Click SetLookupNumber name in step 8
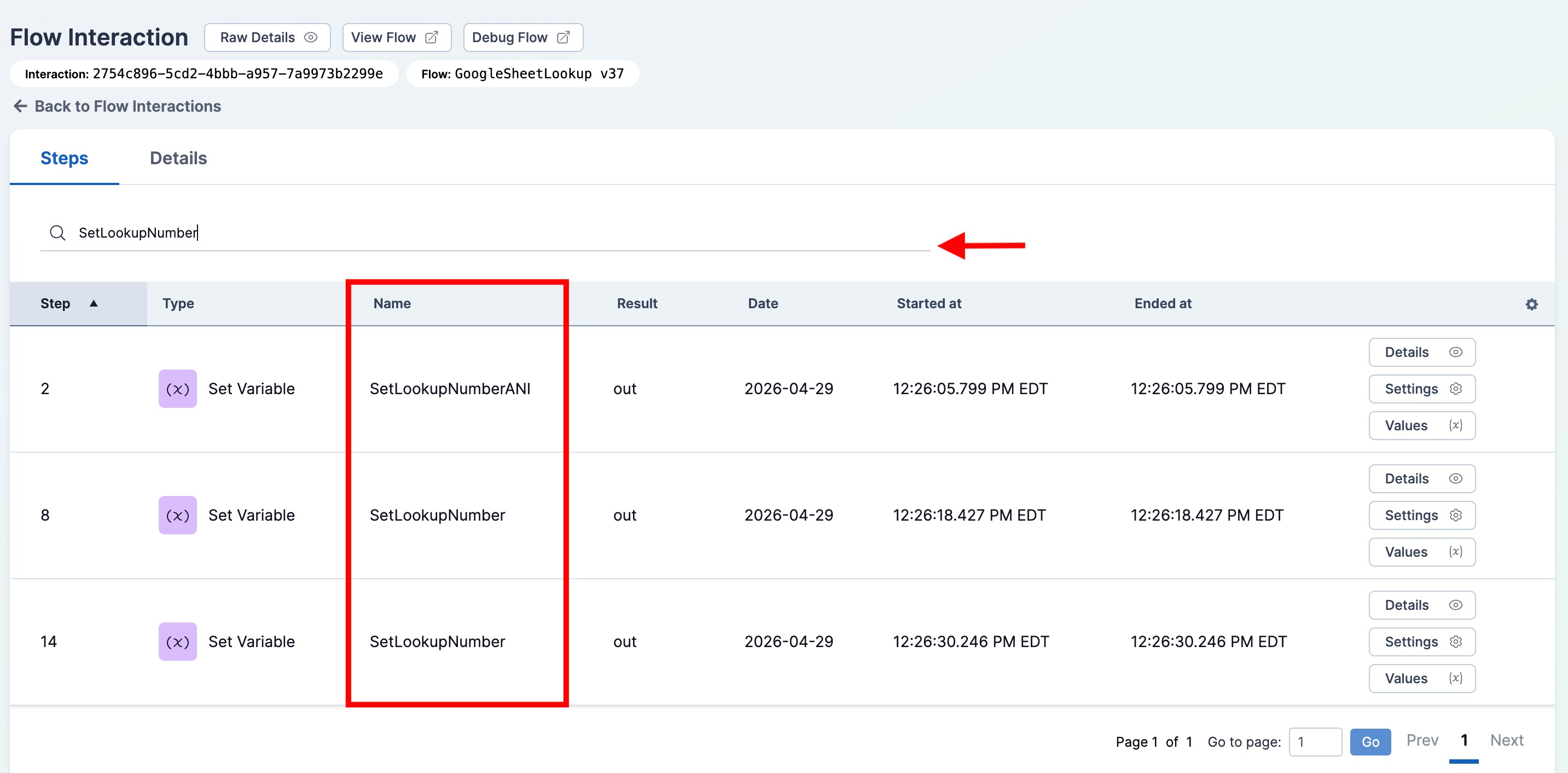 click(437, 515)
